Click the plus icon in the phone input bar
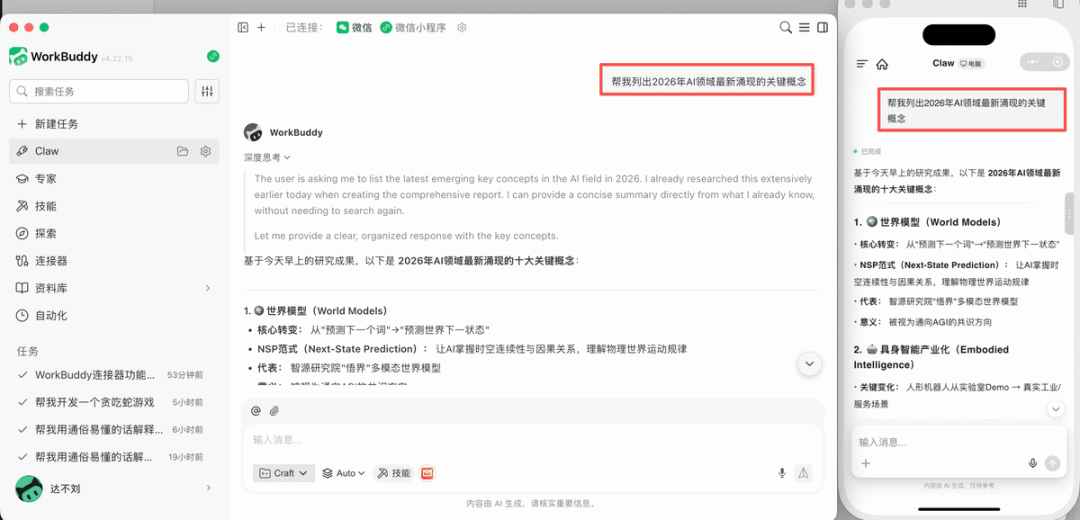Viewport: 1080px width, 520px height. (x=866, y=464)
